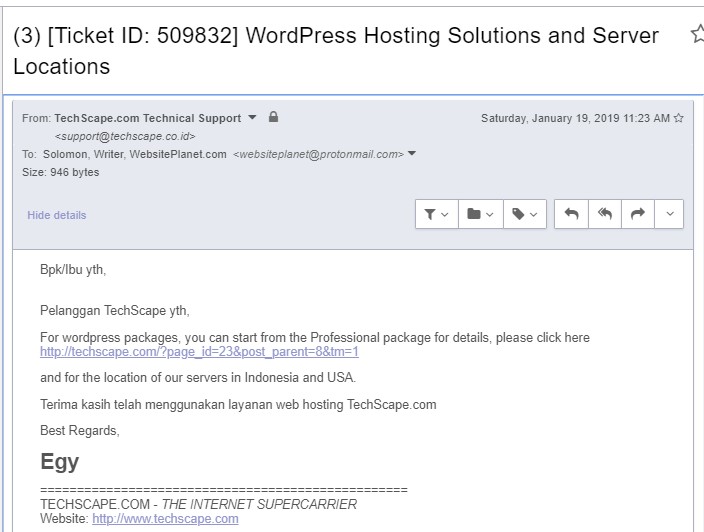Click recipient Solomon, Writer, WebsitePlanet.com
Viewport: 704px width, 532px height.
(135, 154)
